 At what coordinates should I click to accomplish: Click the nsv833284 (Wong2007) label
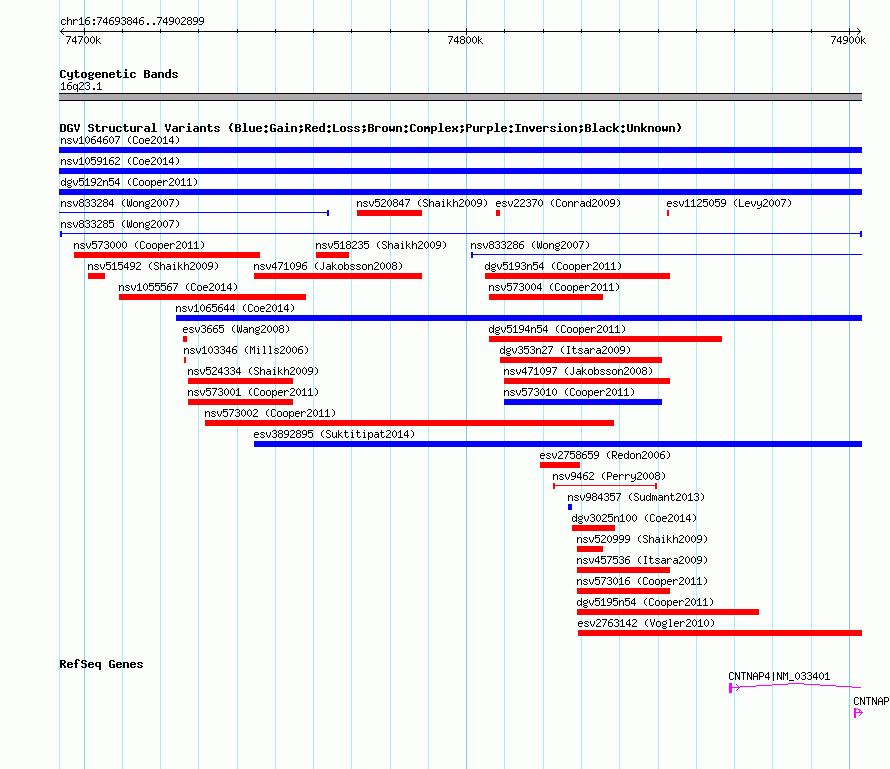(x=120, y=203)
